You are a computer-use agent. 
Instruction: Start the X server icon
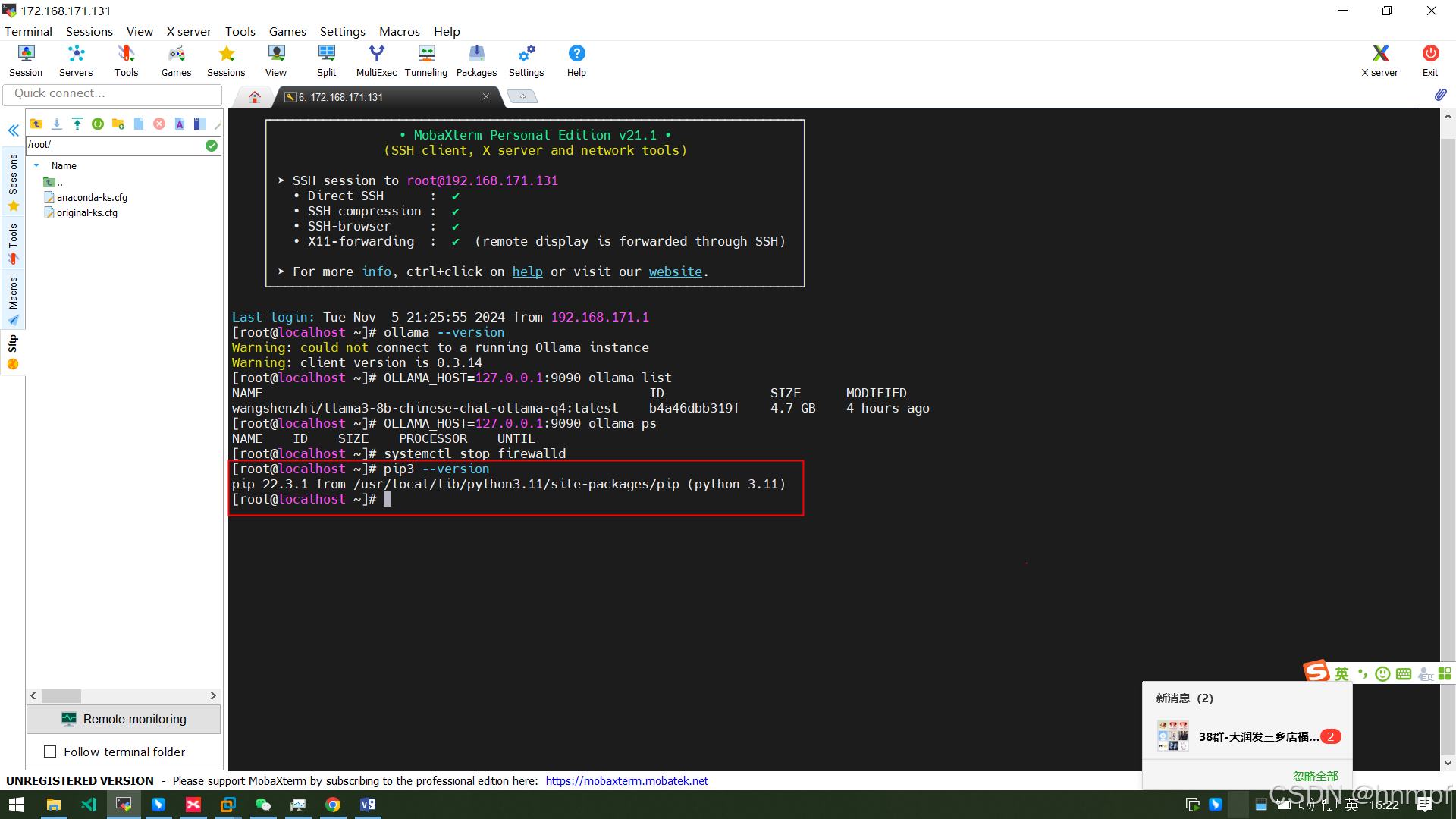point(1379,60)
